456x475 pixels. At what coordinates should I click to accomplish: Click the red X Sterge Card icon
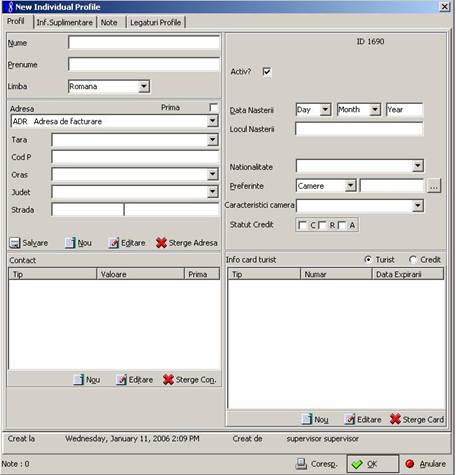[x=395, y=419]
